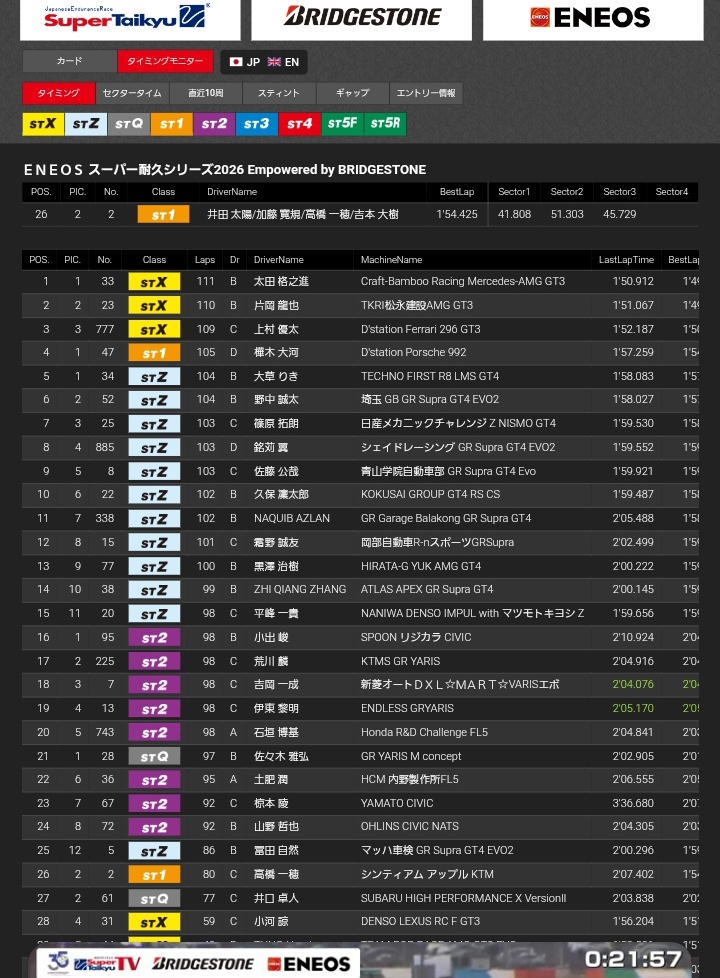
Task: Select TECHNO FIRST R8 LMS GT4 entry
Action: click(x=430, y=376)
